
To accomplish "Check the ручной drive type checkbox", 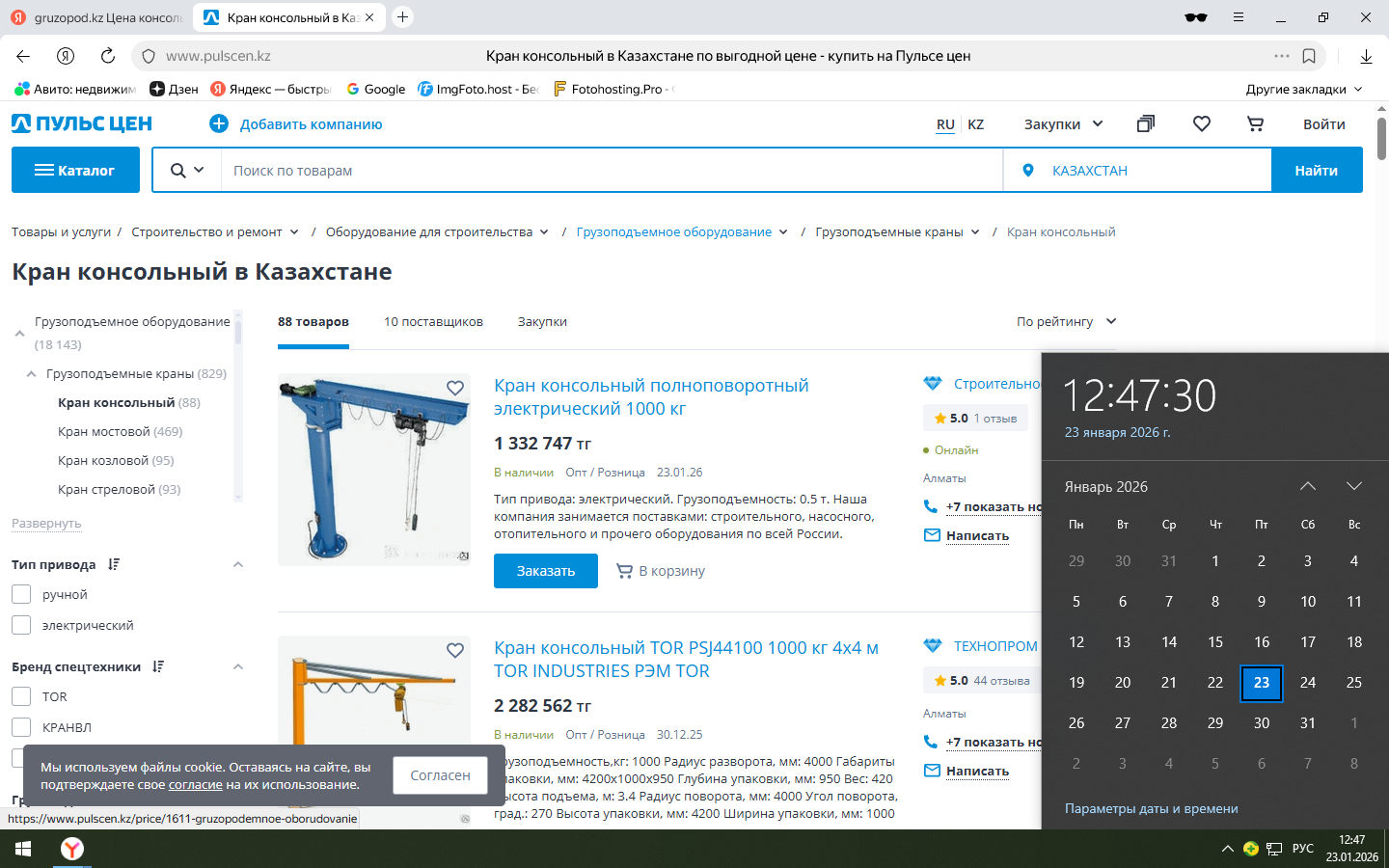I will 21,594.
